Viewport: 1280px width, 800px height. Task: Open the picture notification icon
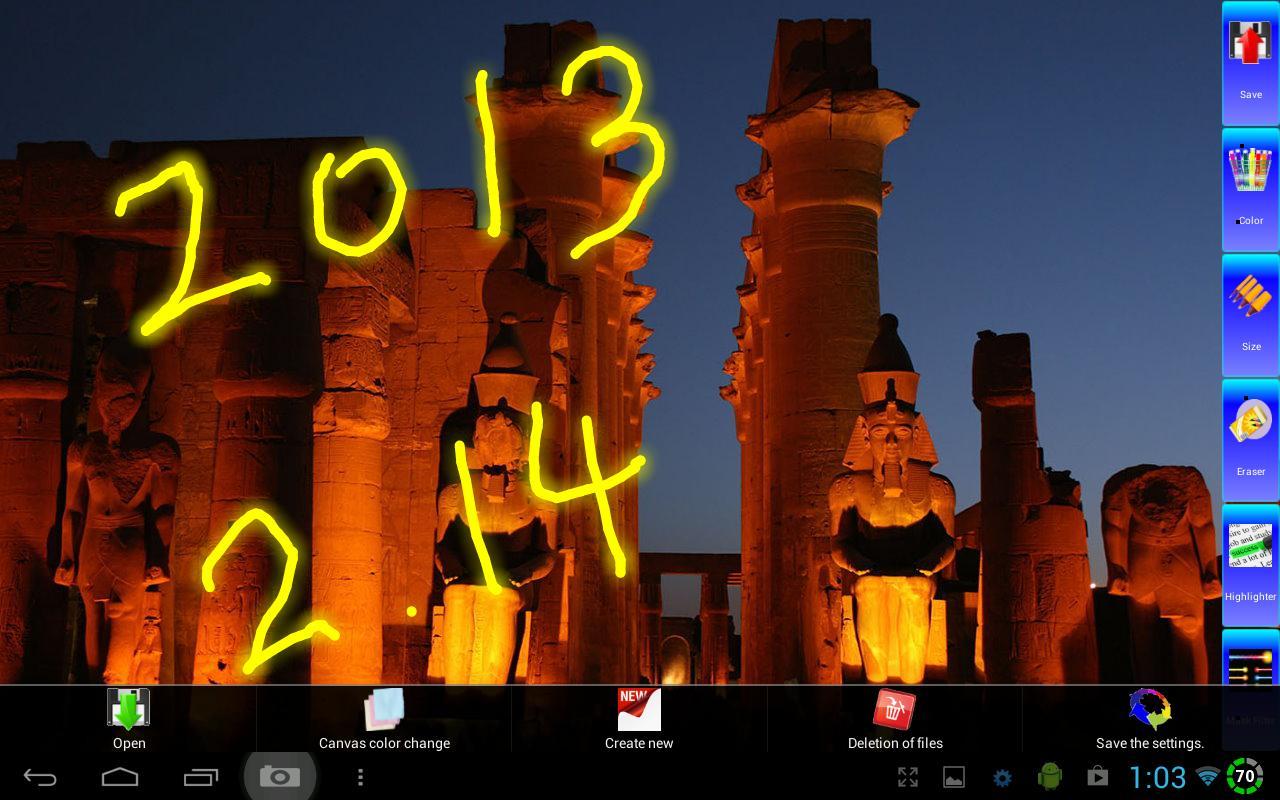pyautogui.click(x=954, y=777)
